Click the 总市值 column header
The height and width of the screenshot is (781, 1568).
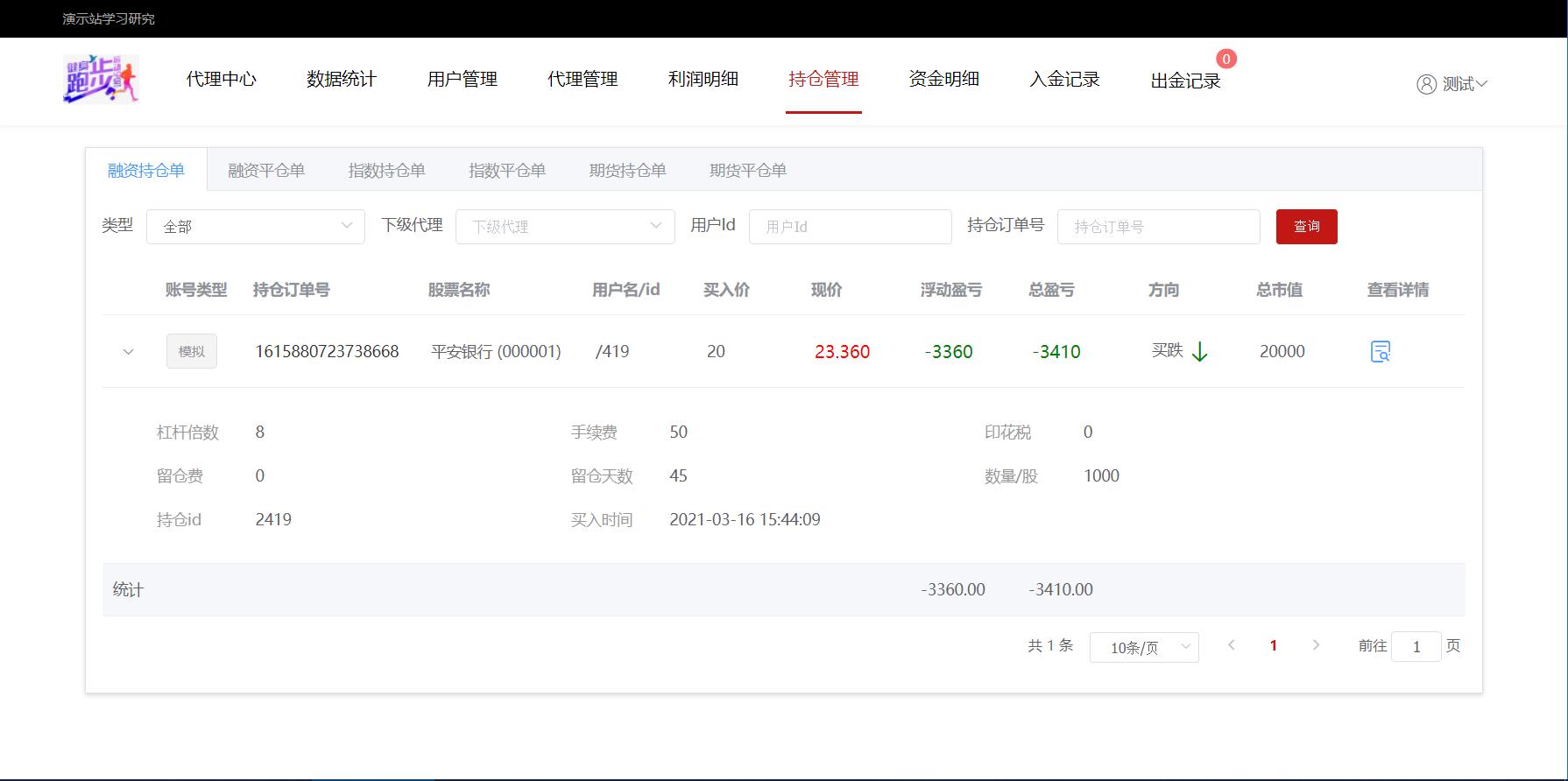[1279, 290]
